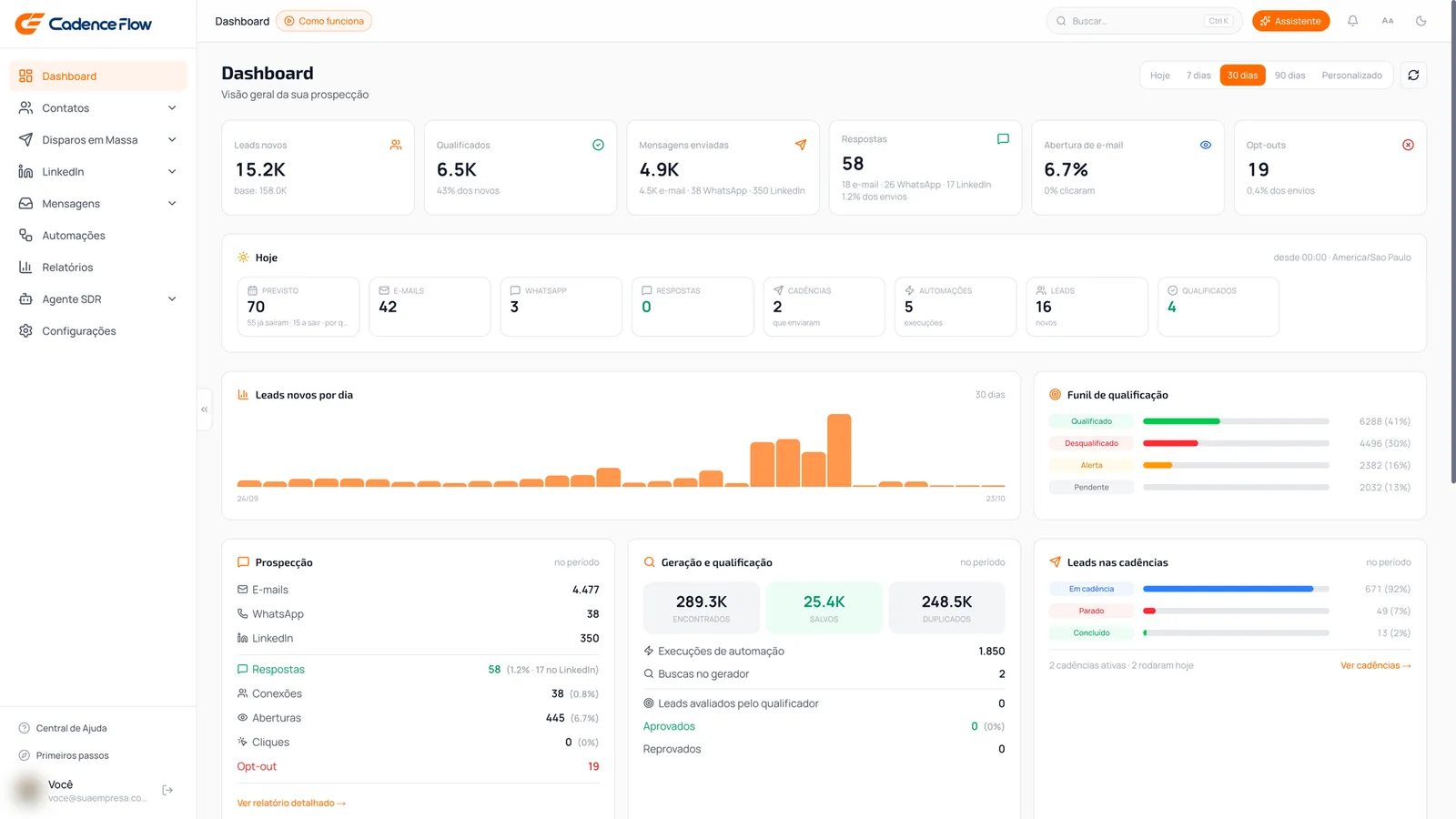Focus the Buscar search field
The width and height of the screenshot is (1456, 819).
pyautogui.click(x=1144, y=21)
